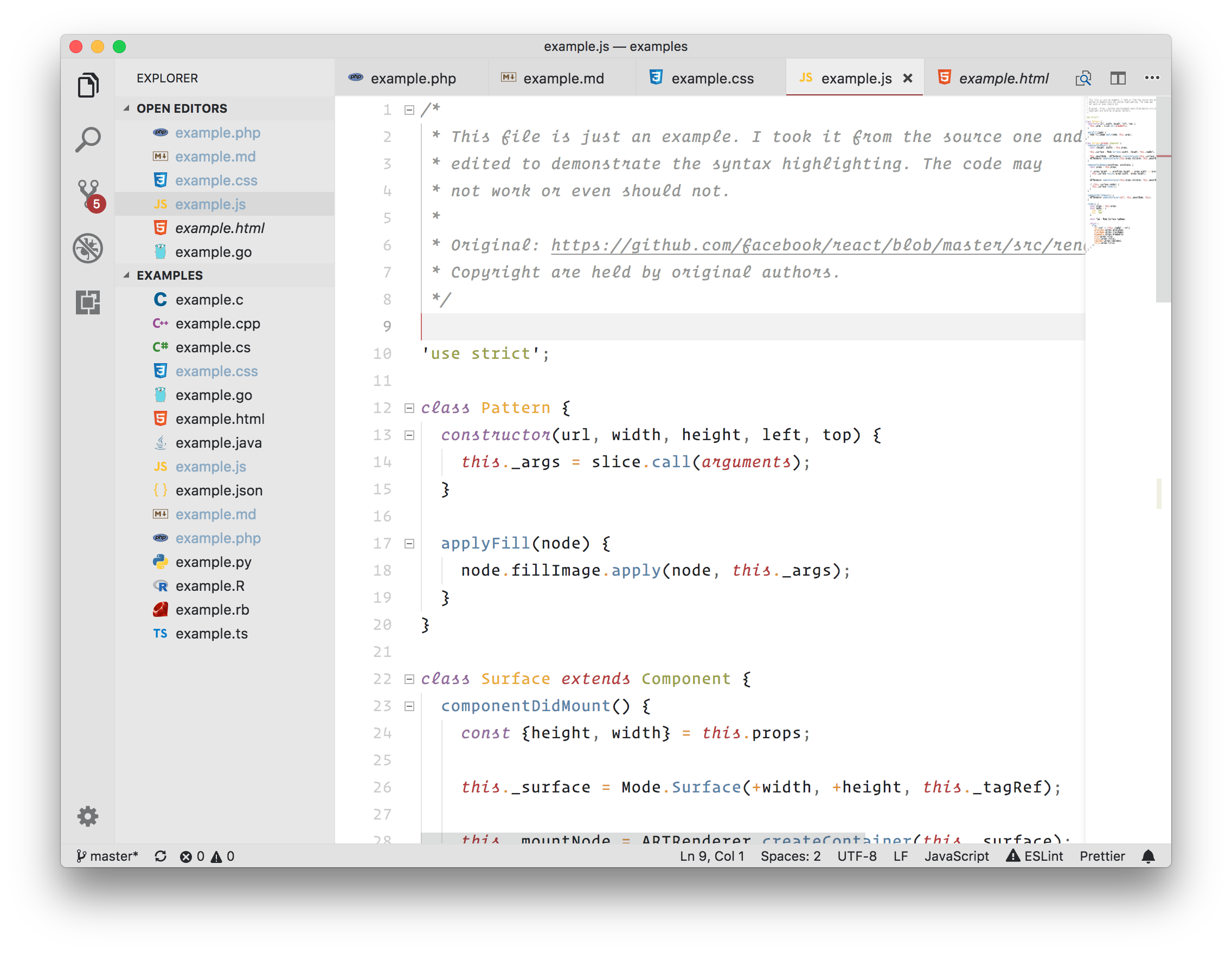Open Source Control view with 5 badge
This screenshot has height=954, width=1232.
pyautogui.click(x=88, y=194)
